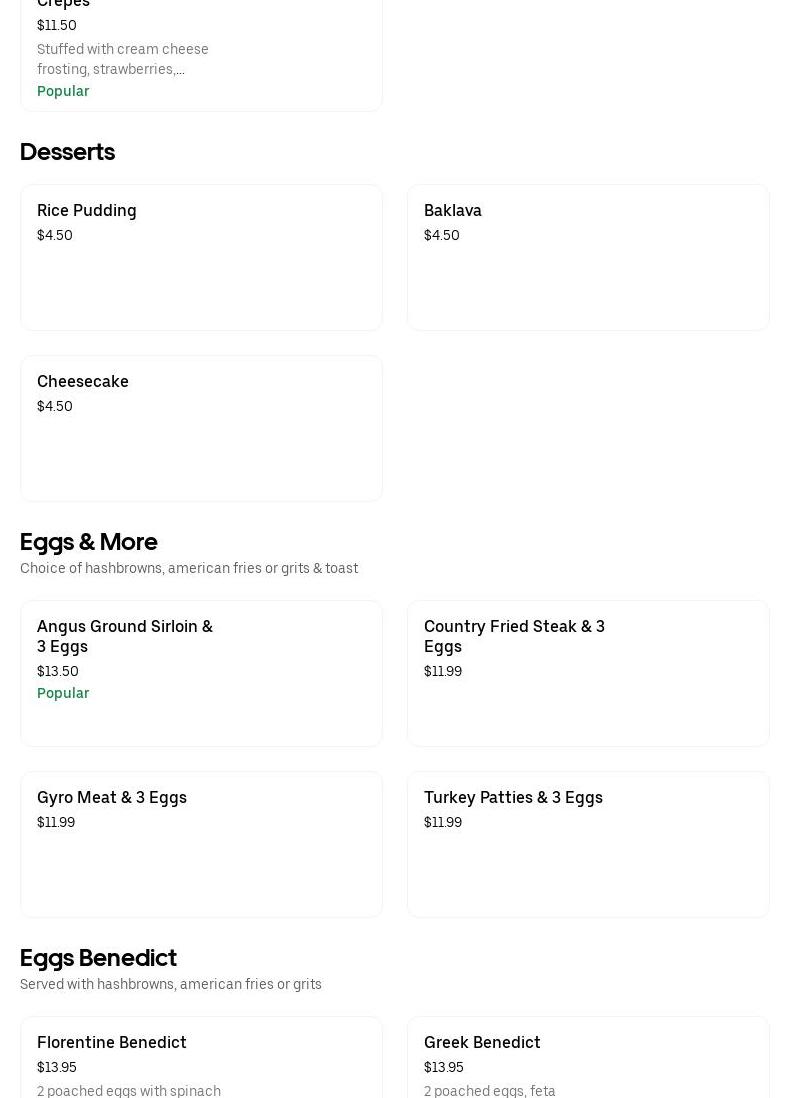Open the Florentine Benedict item
This screenshot has width=804, height=1098.
click(201, 1057)
